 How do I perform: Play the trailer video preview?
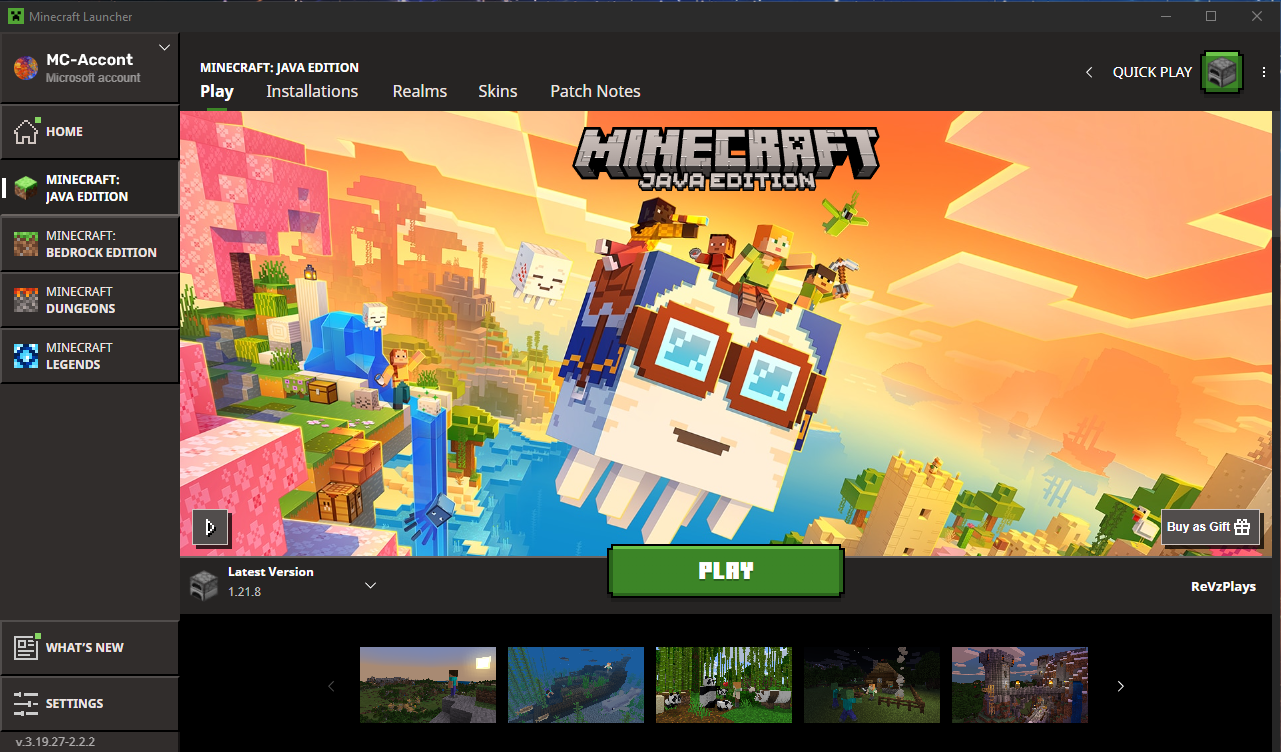(211, 528)
